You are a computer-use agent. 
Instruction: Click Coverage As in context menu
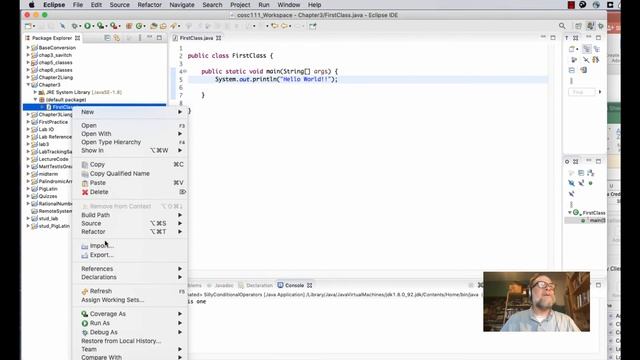130,314
